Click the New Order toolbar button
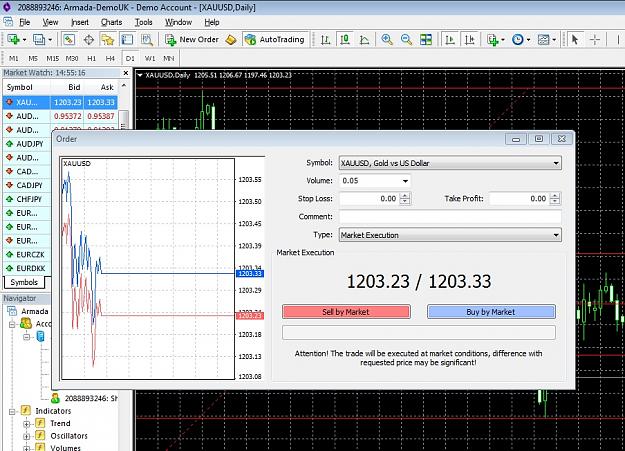Viewport: 625px width, 451px height. click(192, 39)
